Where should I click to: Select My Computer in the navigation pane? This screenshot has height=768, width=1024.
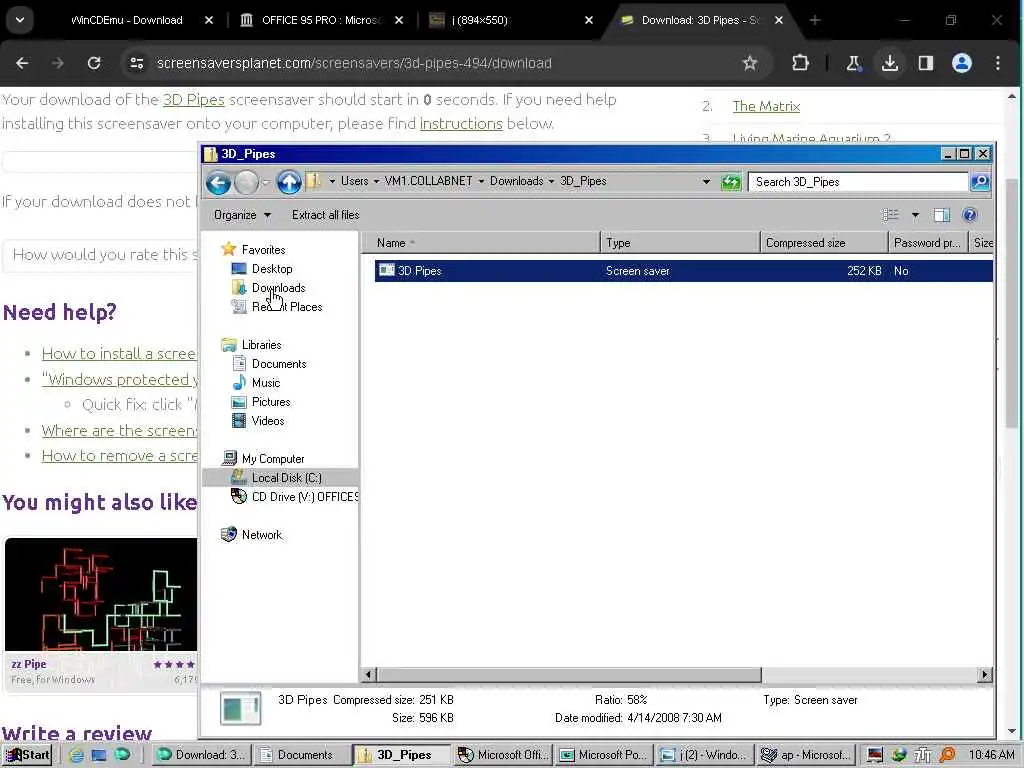tap(273, 458)
